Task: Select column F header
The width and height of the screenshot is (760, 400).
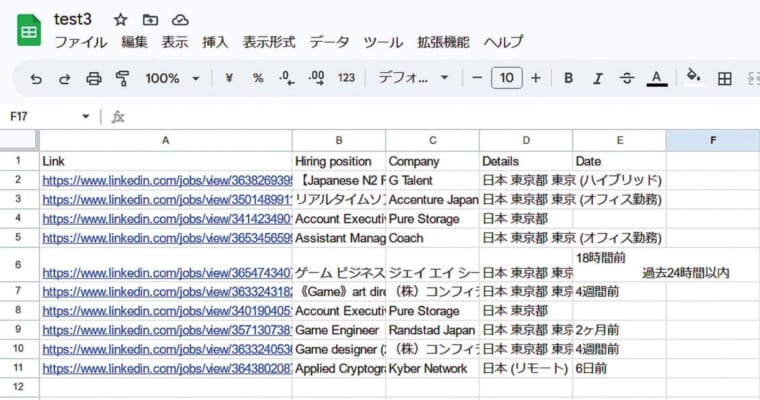Action: (712, 141)
